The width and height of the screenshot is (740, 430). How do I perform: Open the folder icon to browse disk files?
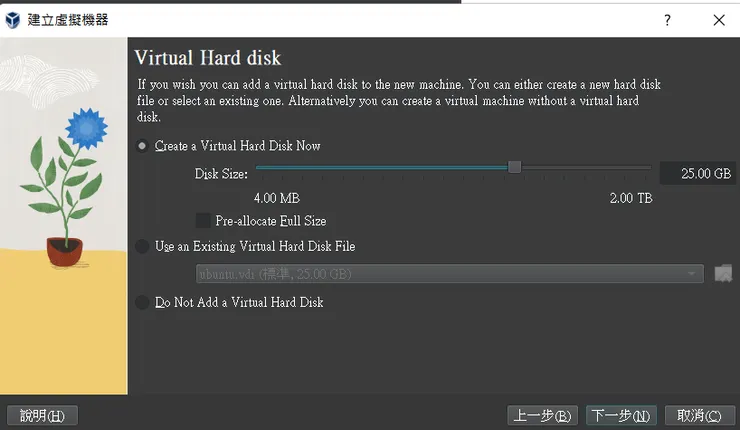pyautogui.click(x=724, y=274)
